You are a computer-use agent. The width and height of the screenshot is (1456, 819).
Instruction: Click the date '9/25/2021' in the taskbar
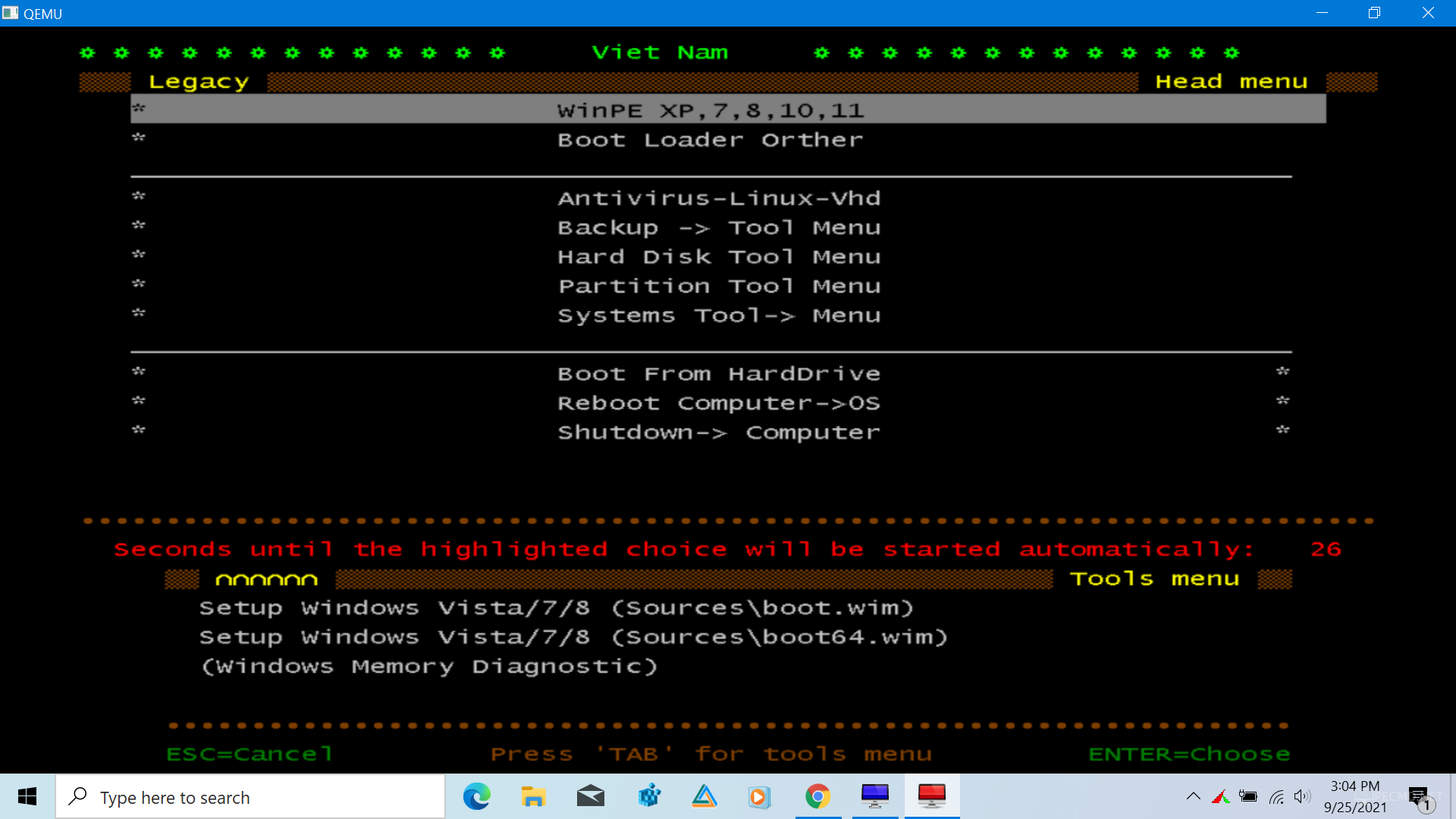(x=1355, y=808)
